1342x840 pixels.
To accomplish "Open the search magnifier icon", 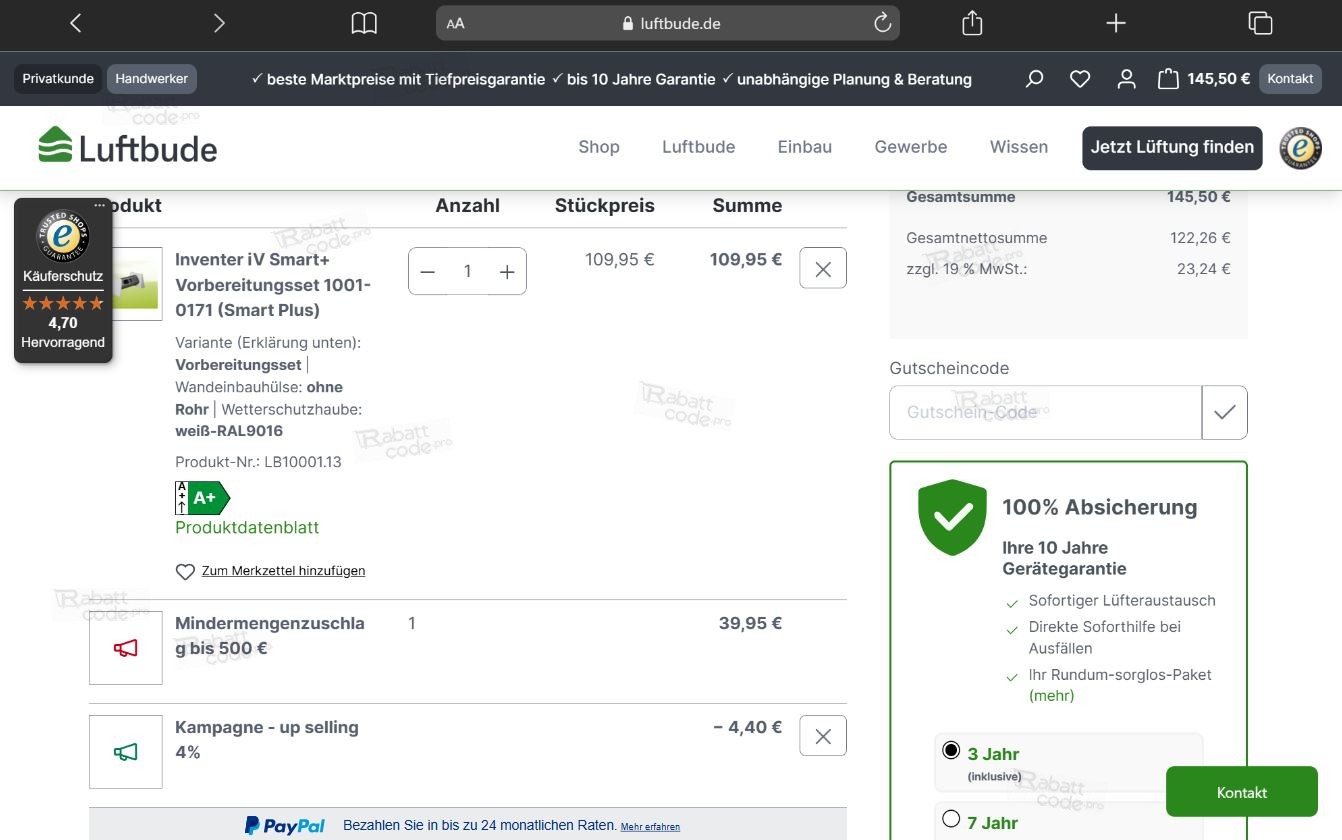I will tap(1035, 78).
